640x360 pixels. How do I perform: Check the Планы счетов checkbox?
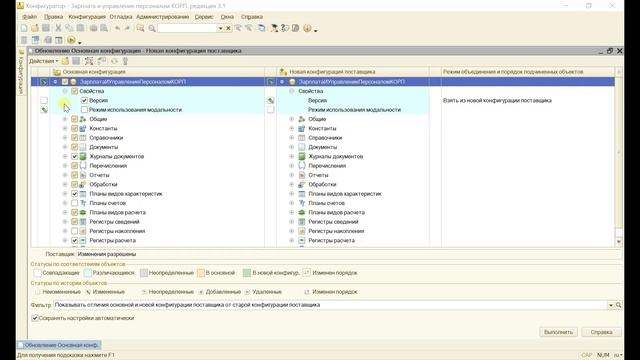74,203
